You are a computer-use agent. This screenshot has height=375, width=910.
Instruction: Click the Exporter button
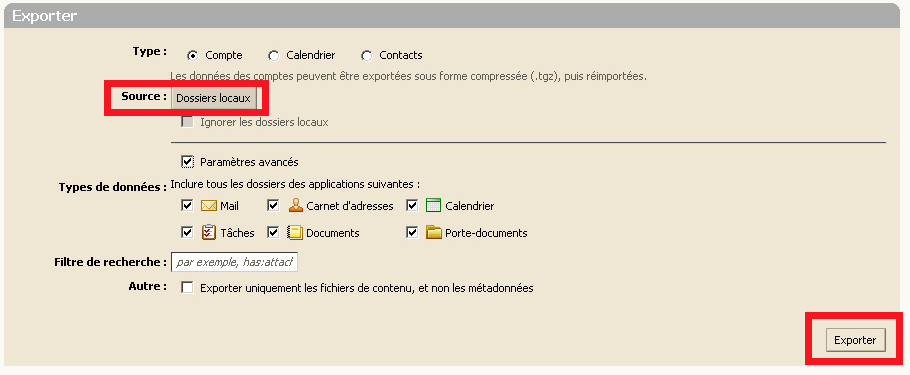[x=855, y=340]
